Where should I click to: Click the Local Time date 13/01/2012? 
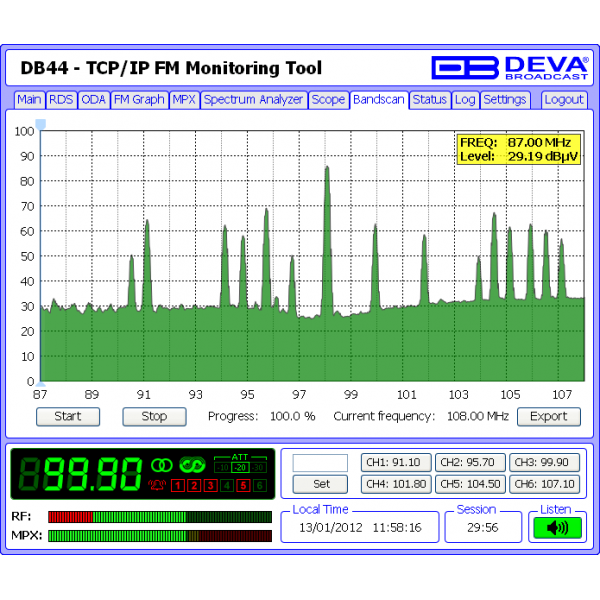coord(331,528)
